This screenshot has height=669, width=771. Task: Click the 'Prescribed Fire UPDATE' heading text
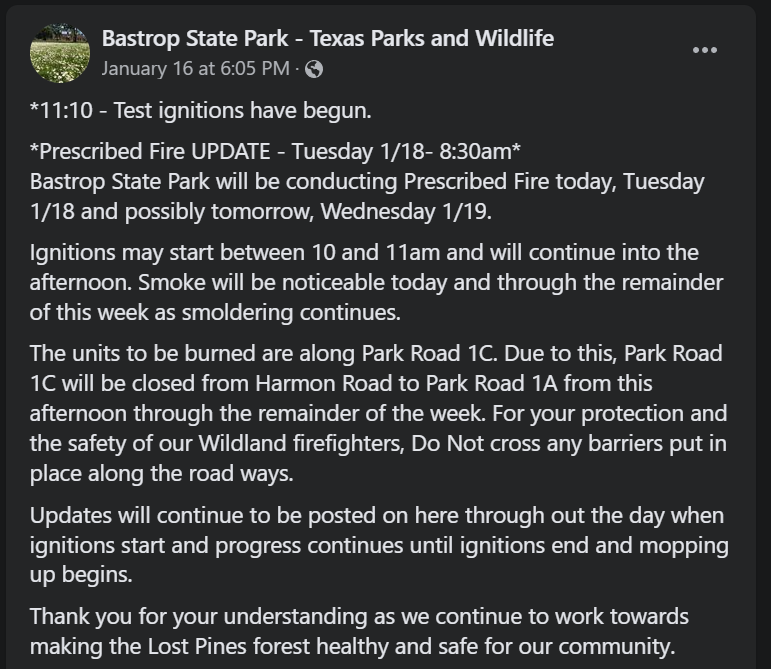pos(150,153)
